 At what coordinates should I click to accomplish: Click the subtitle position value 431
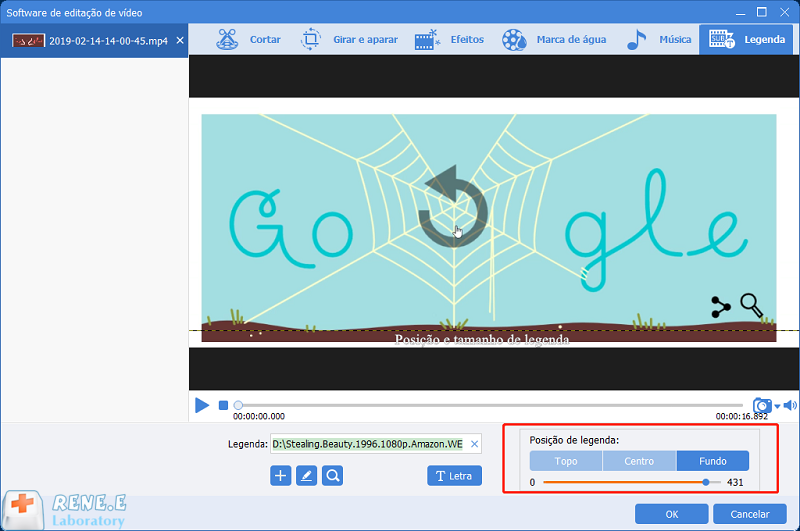tap(735, 483)
